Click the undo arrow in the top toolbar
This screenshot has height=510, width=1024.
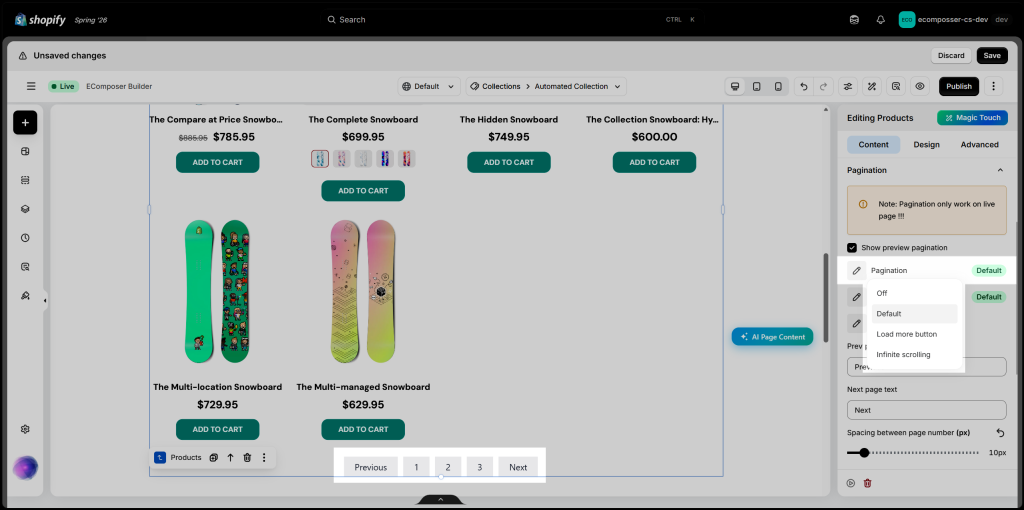pos(804,86)
